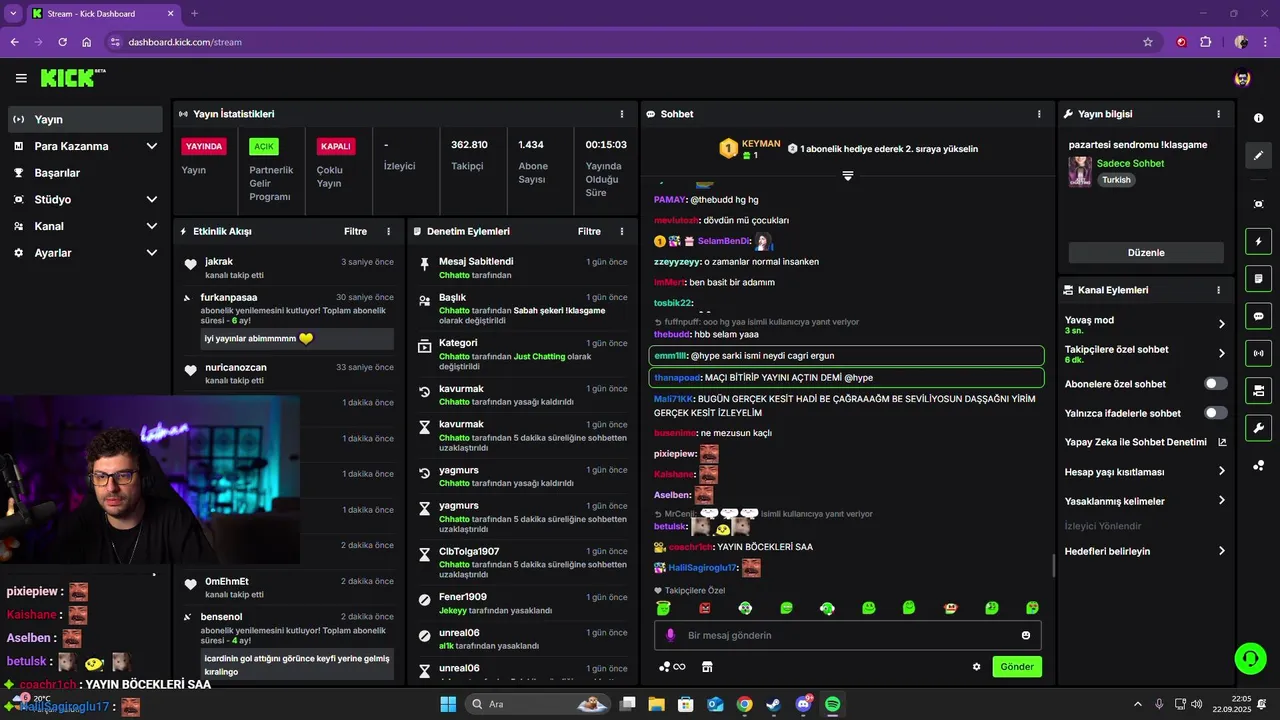Open Windows Start menu on taskbar
Screen dimensions: 1280x720
tap(448, 704)
